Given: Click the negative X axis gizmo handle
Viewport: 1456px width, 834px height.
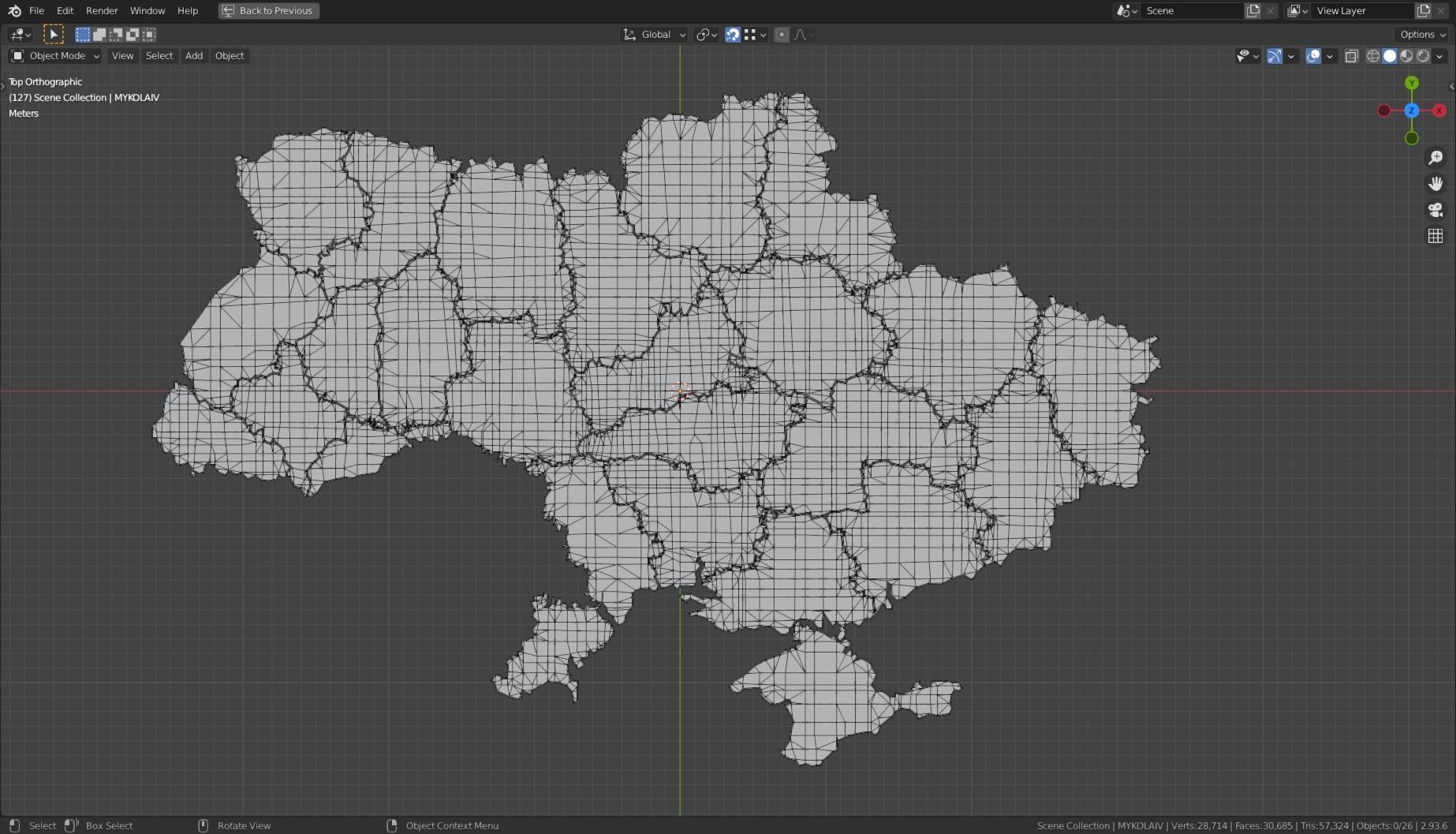Looking at the screenshot, I should pos(1384,110).
